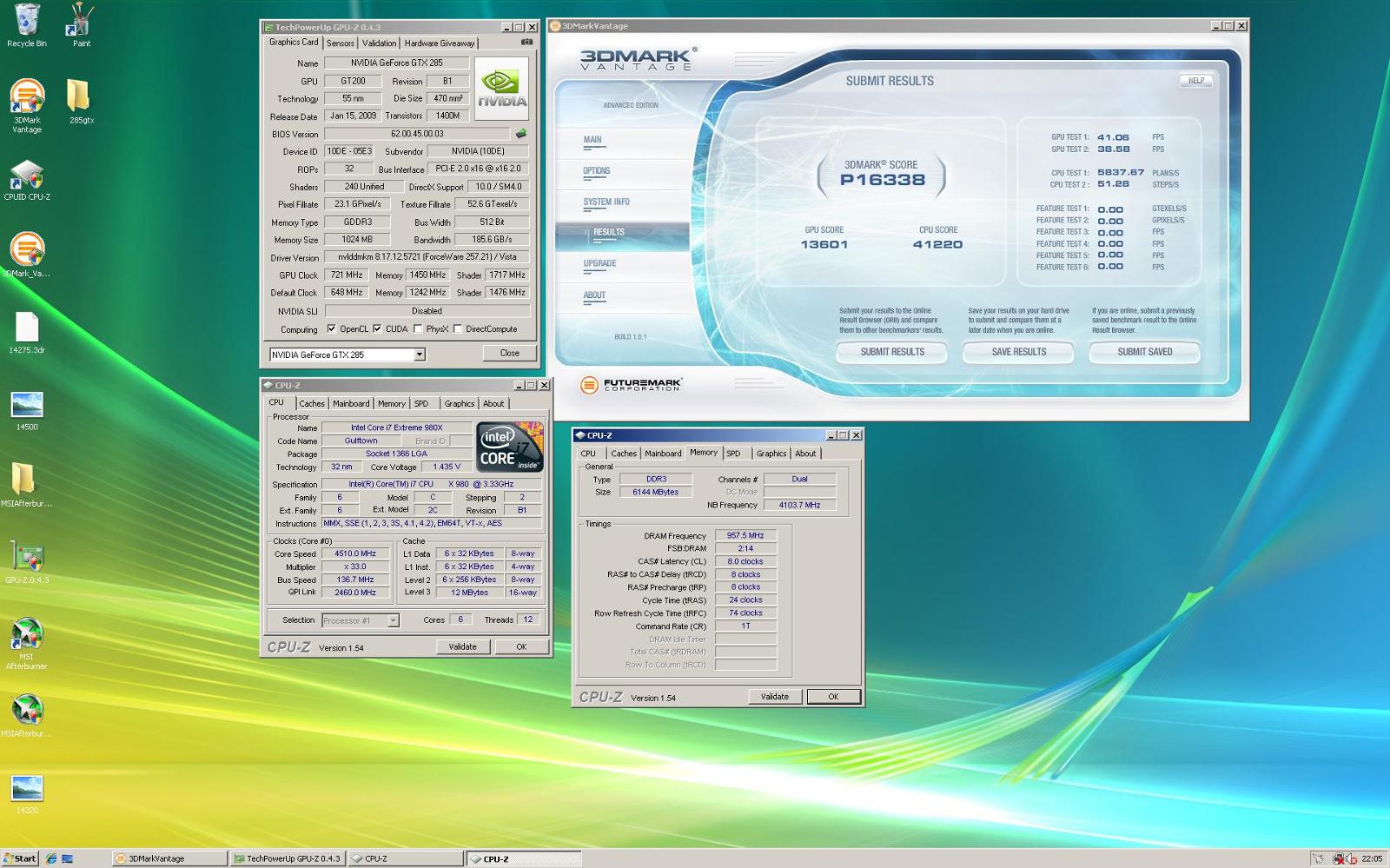Open the MSIAfterbur... setup icon above 14320
Screen dimensions: 1390x868
pyautogui.click(x=27, y=715)
